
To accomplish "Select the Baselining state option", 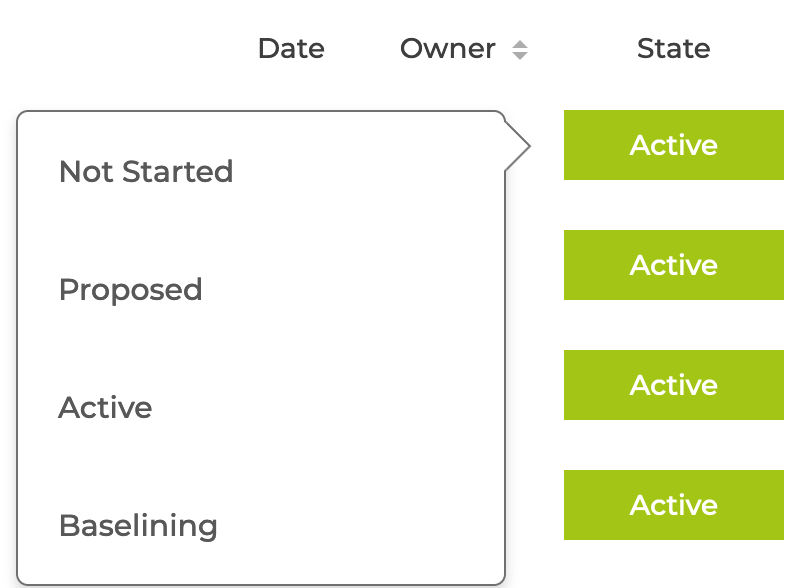I will point(261,526).
